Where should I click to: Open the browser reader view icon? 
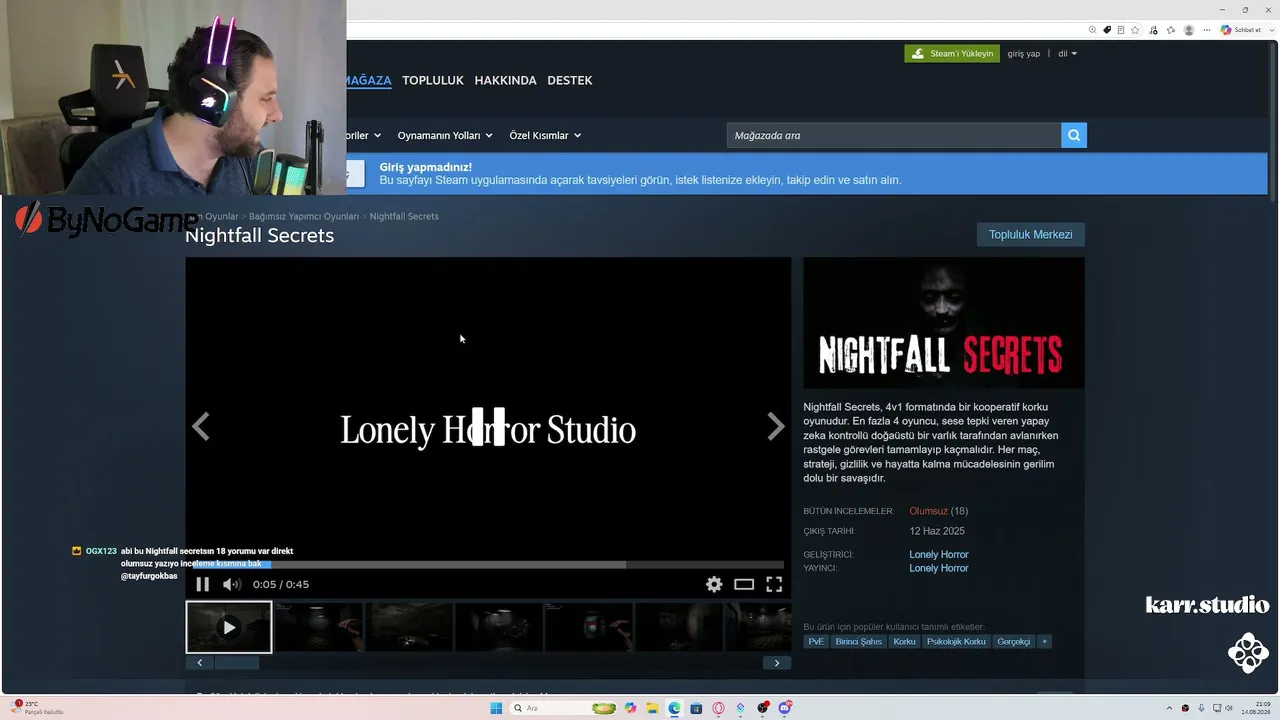pyautogui.click(x=1121, y=30)
